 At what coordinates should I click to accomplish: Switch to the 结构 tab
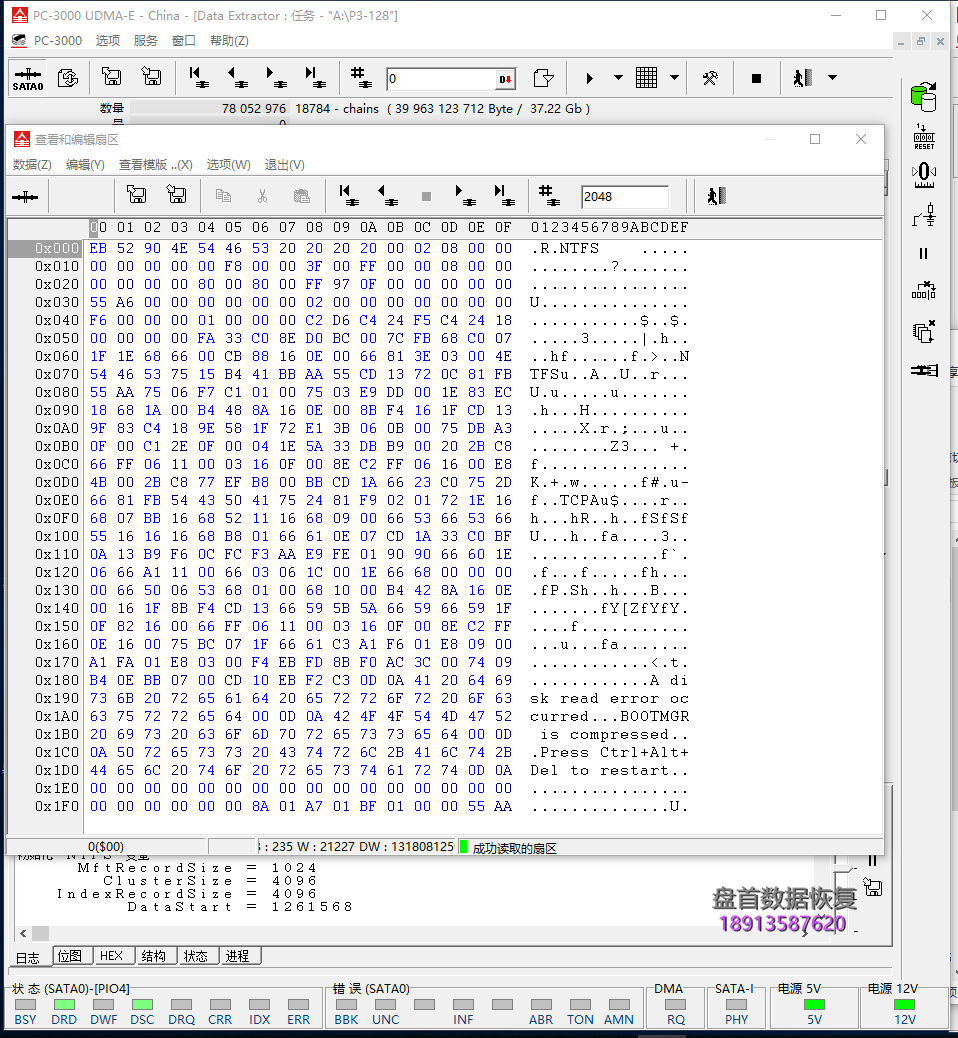click(x=154, y=956)
